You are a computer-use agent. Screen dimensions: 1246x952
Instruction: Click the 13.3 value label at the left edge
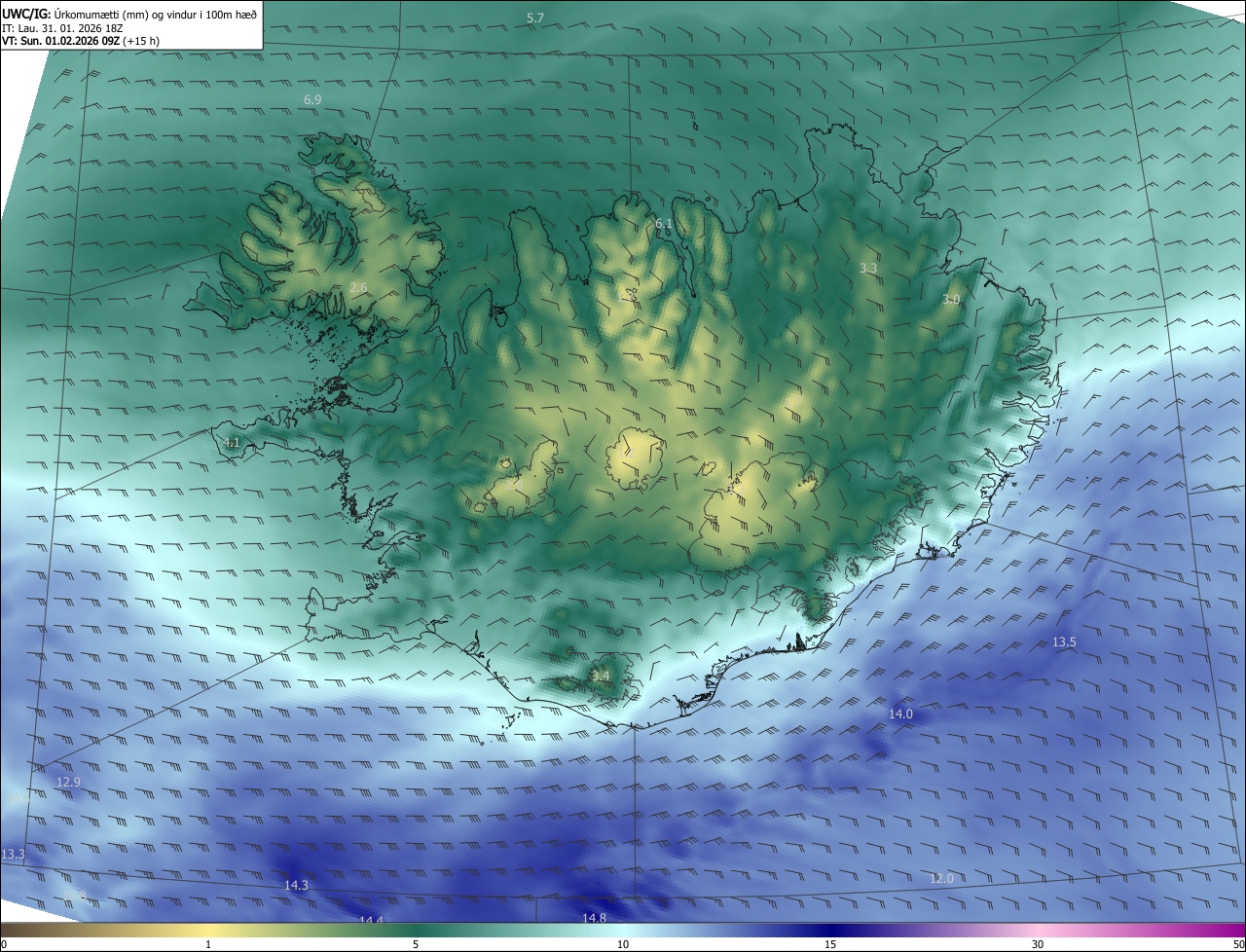pyautogui.click(x=13, y=855)
